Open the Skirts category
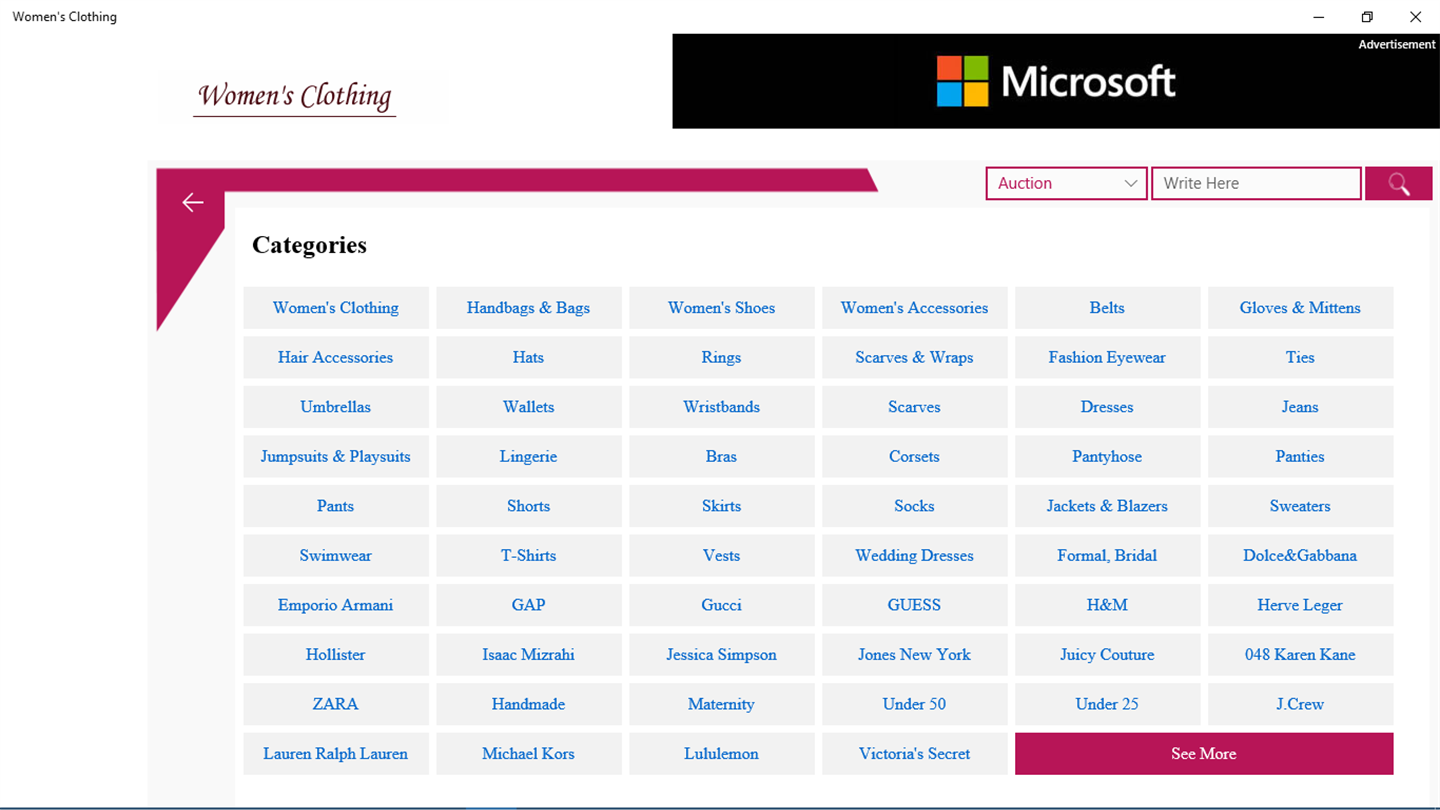 [722, 506]
